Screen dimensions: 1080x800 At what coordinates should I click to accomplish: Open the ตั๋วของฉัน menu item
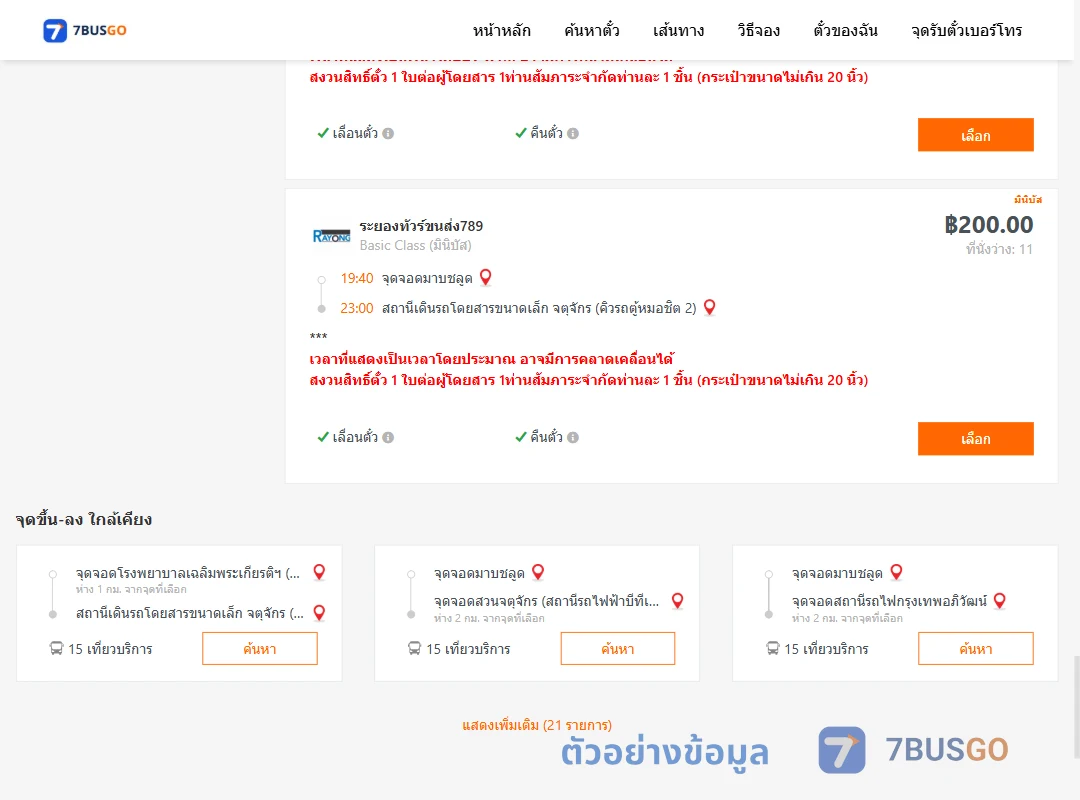pos(845,30)
